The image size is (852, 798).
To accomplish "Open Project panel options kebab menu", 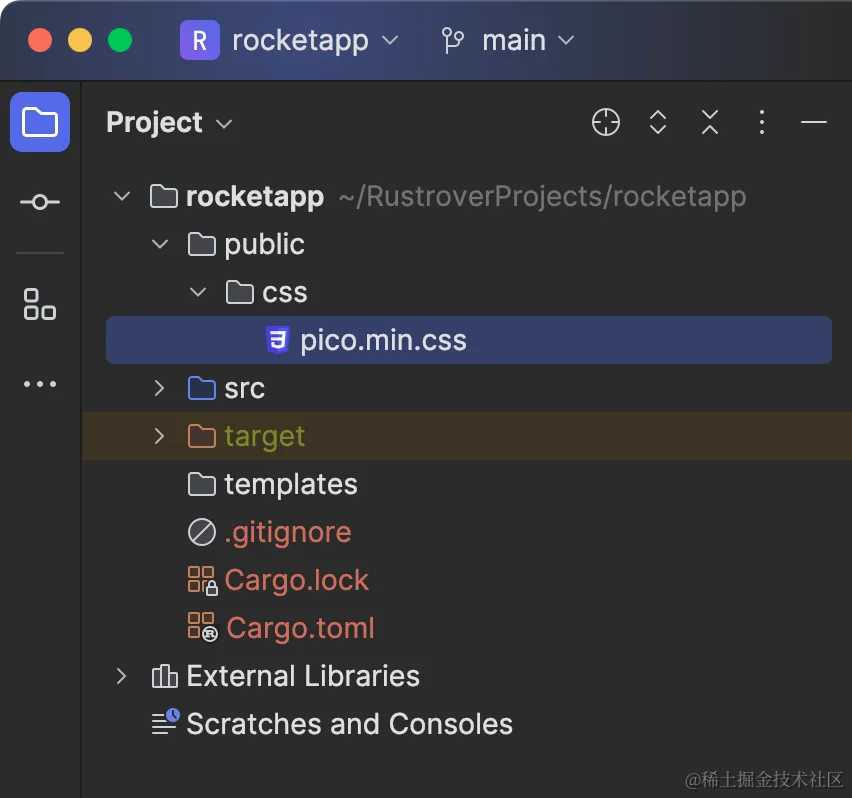I will tap(762, 123).
